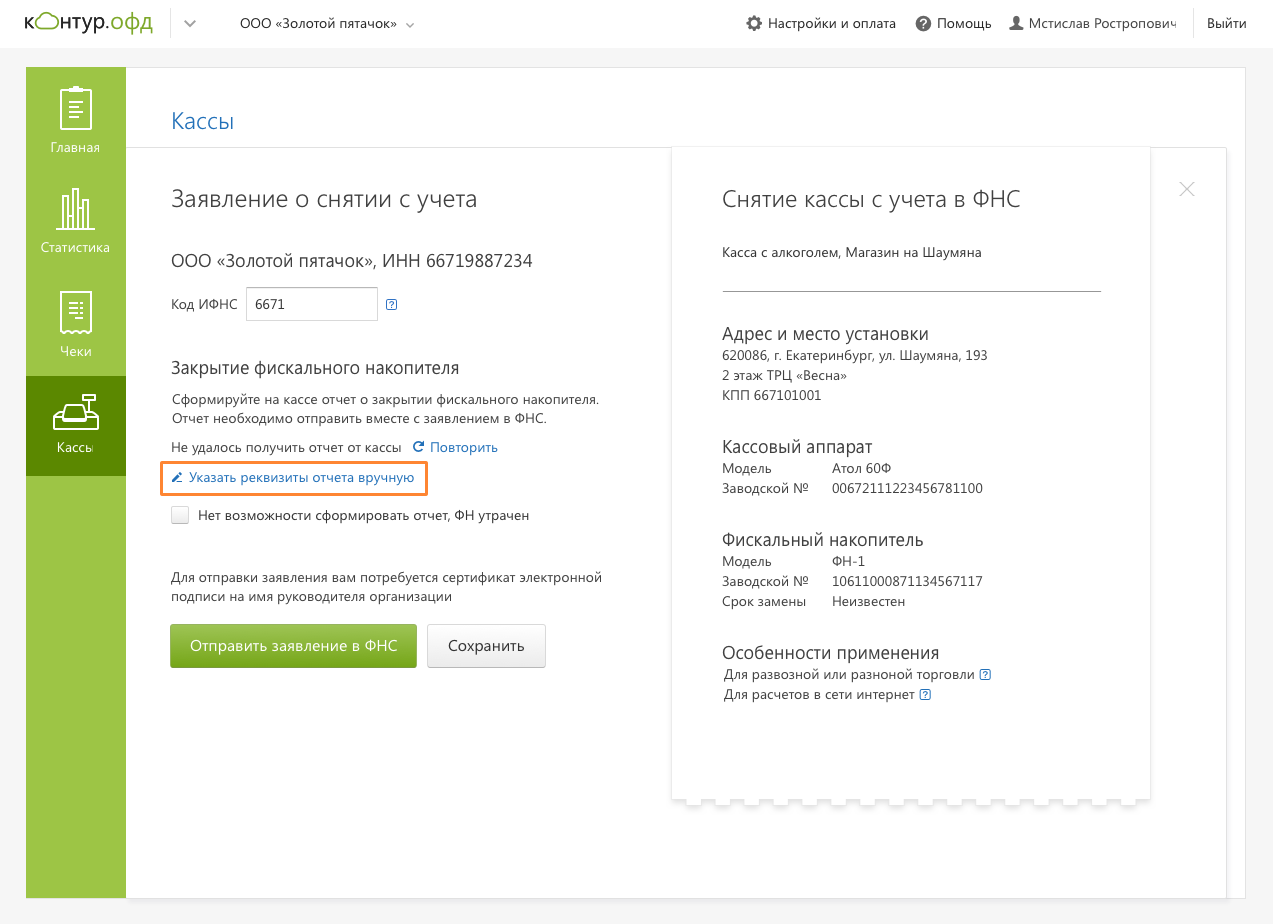Click help icon for развозной торговли
The image size is (1273, 924).
985,675
